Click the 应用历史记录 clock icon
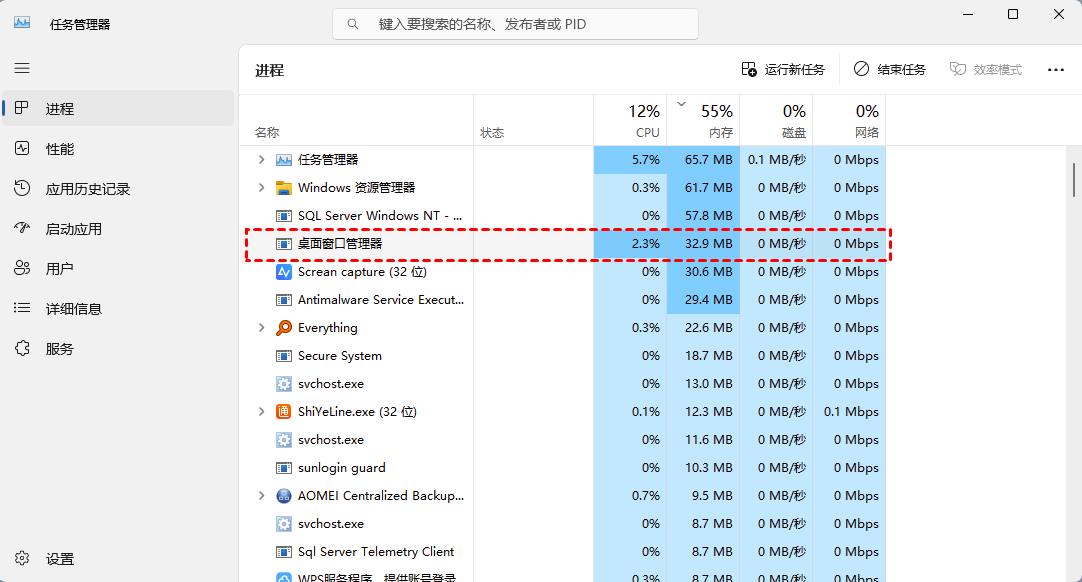 click(x=22, y=188)
